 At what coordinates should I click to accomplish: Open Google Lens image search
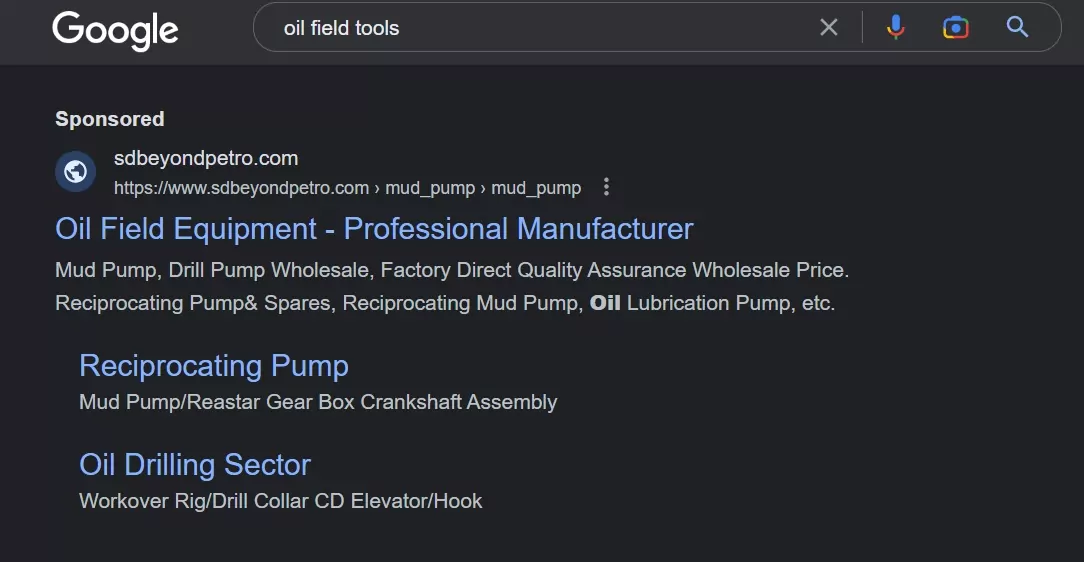(956, 28)
